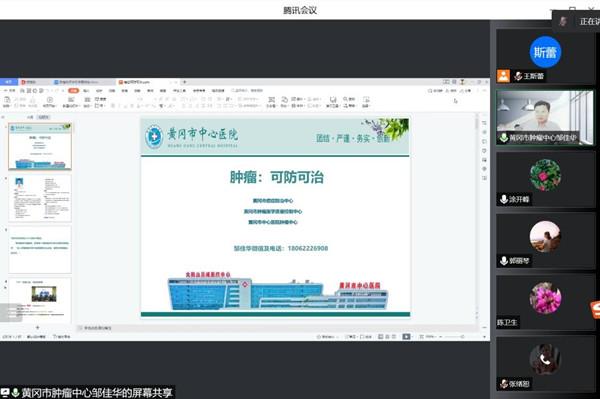Open the highlighted 开始 ribbon tab
The height and width of the screenshot is (399, 600).
coord(73,91)
